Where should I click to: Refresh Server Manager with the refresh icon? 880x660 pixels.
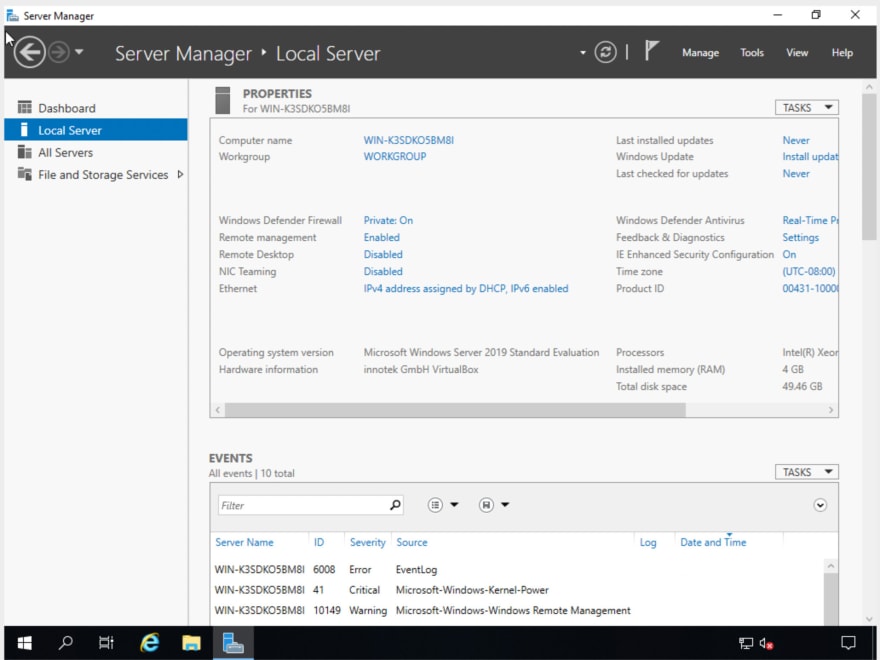(605, 52)
